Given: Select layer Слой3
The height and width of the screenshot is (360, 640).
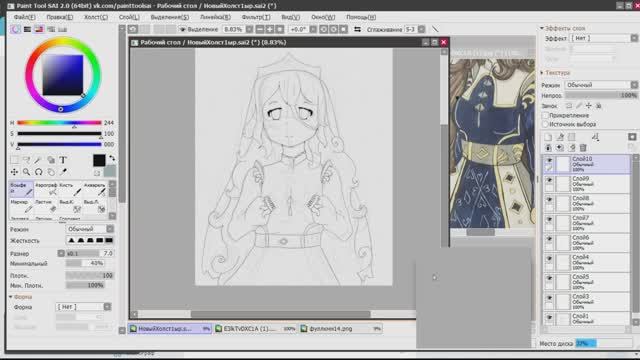Looking at the screenshot, I should pyautogui.click(x=587, y=301).
